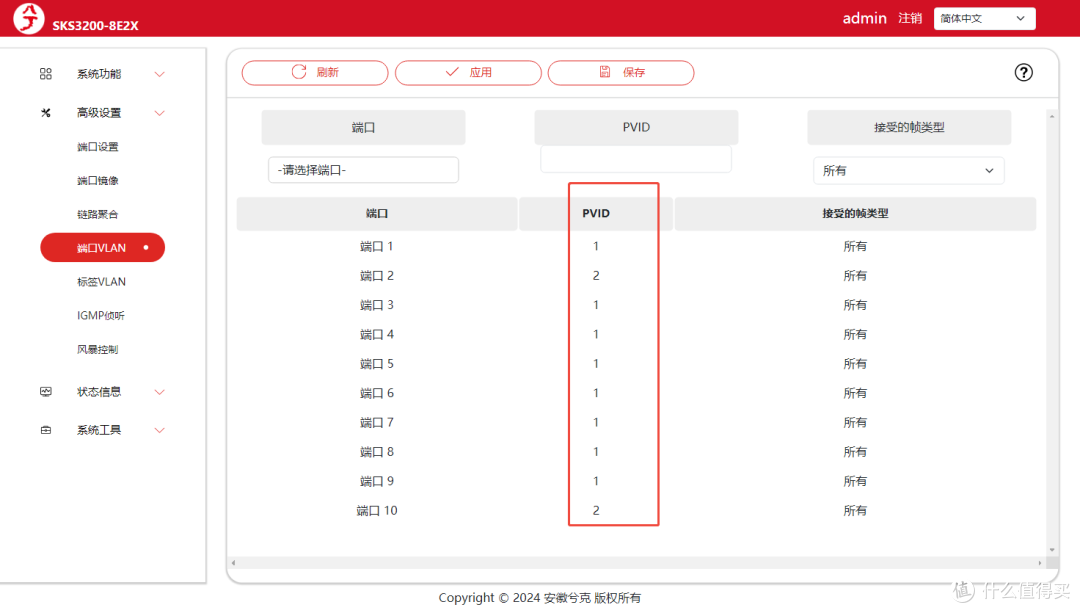Screen dimensions: 1080x613
Task: Click the red company logo icon
Action: coord(29,18)
